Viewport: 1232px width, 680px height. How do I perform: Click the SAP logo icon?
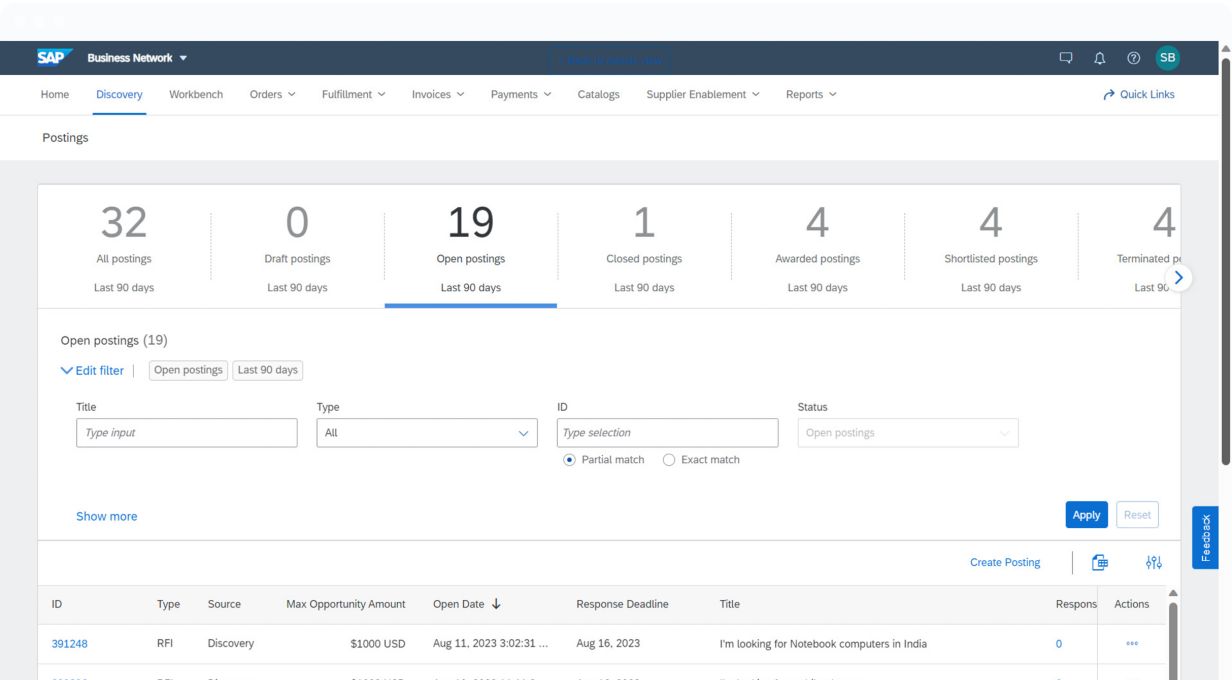click(x=56, y=58)
